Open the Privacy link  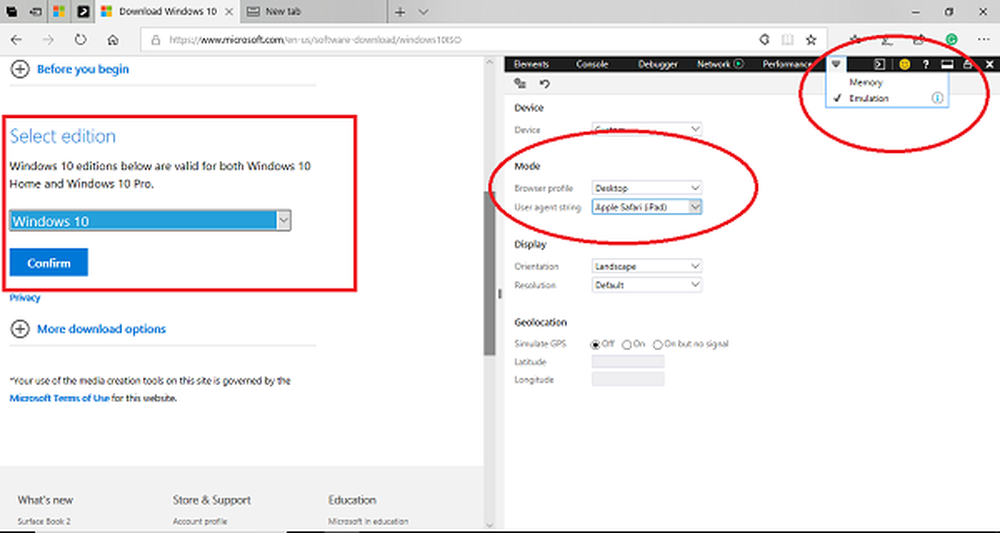coord(25,298)
